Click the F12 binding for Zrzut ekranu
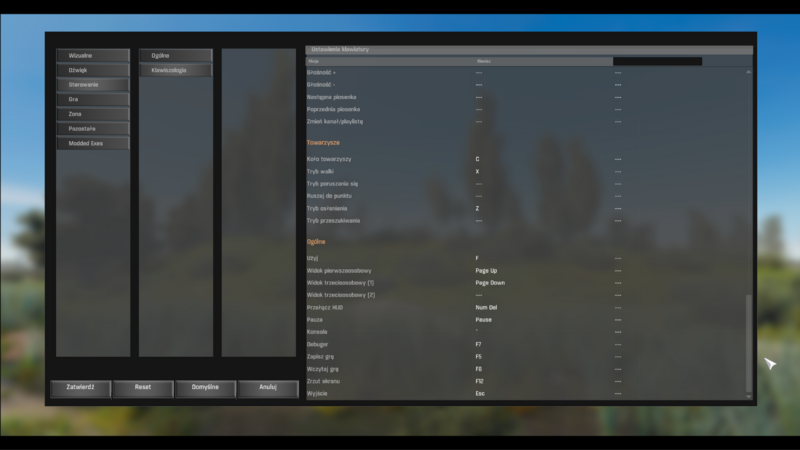Screen dimensions: 800x450 [480, 381]
